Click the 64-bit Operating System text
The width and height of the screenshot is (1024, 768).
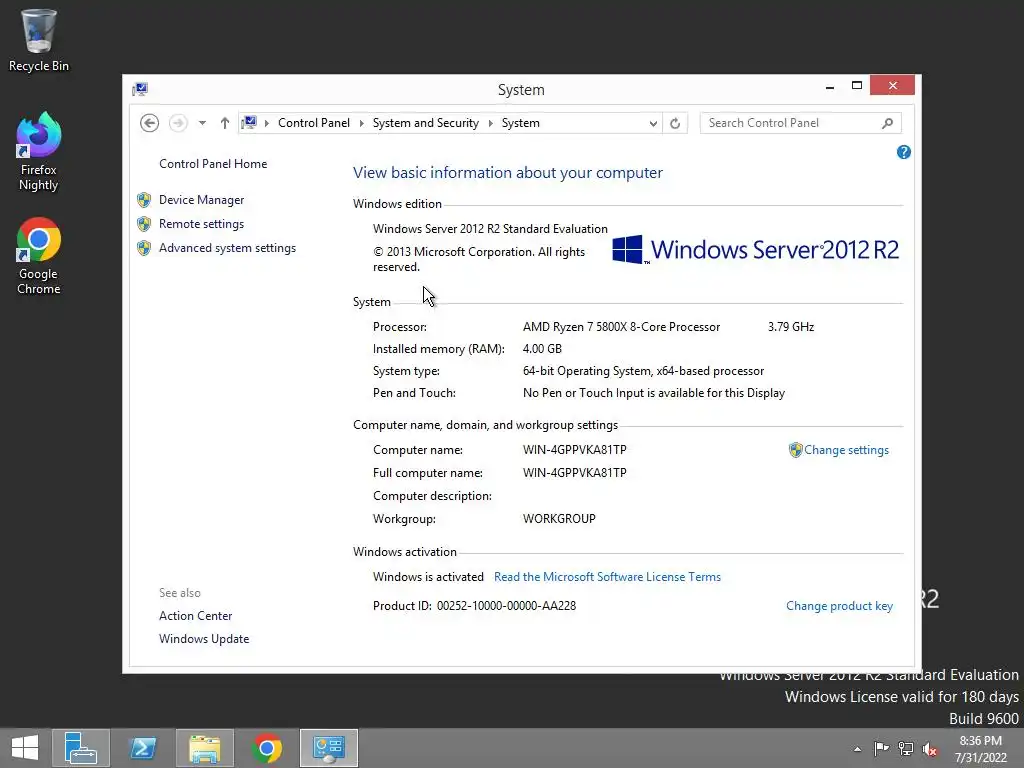tap(643, 371)
